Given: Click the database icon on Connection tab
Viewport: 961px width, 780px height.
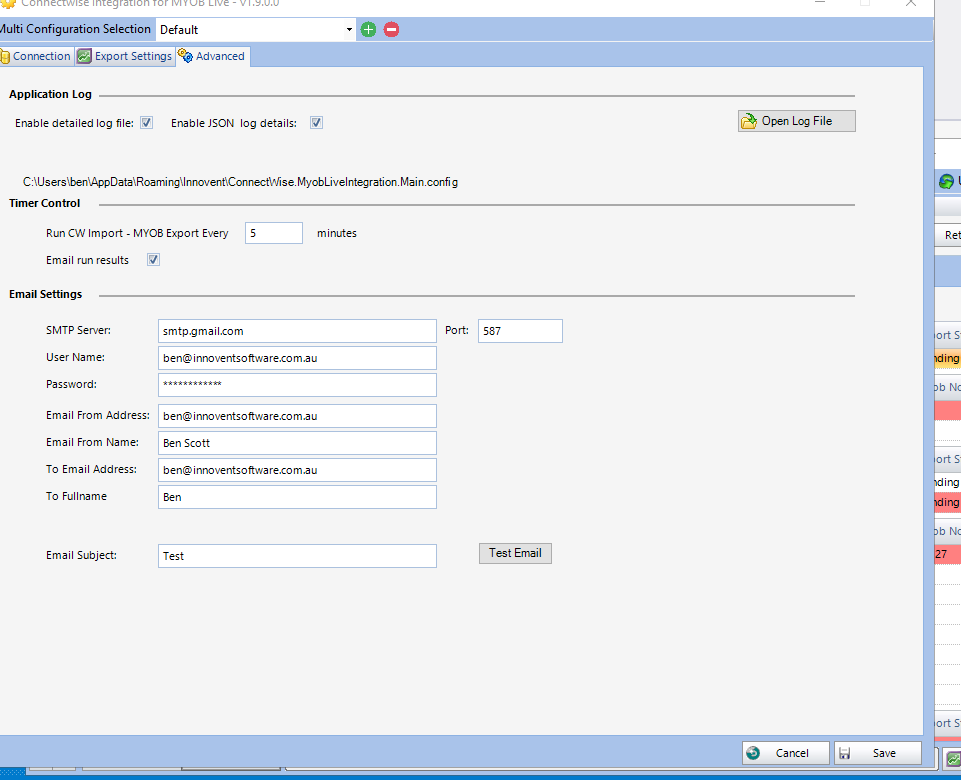Looking at the screenshot, I should [x=5, y=57].
